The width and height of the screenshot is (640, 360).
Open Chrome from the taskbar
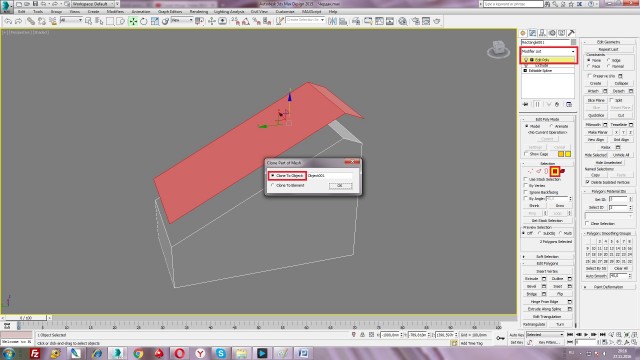(x=138, y=353)
